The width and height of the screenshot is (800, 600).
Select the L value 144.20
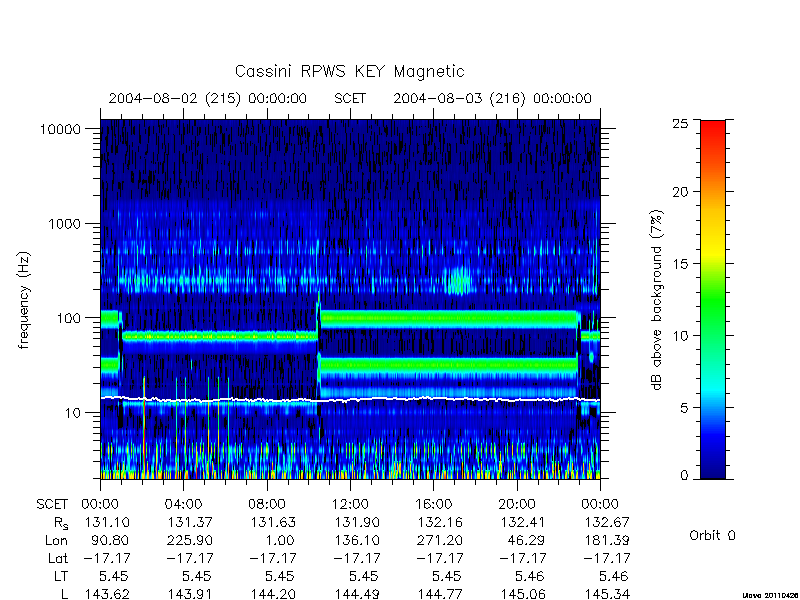273,594
